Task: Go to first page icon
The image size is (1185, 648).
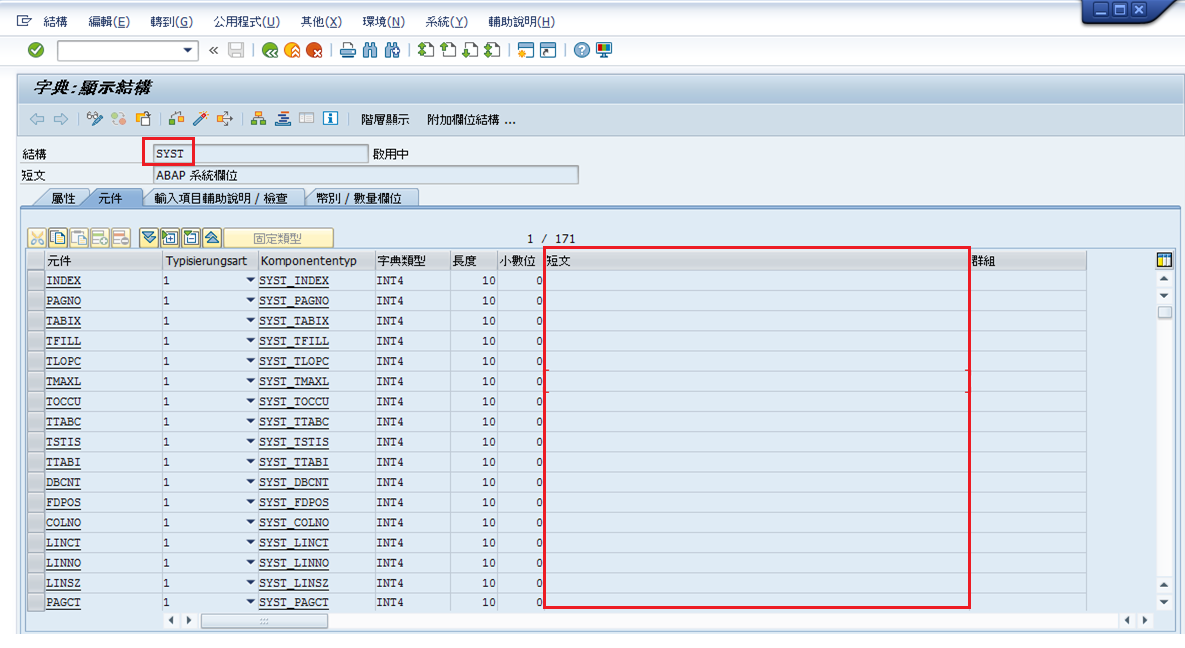Action: pyautogui.click(x=426, y=51)
